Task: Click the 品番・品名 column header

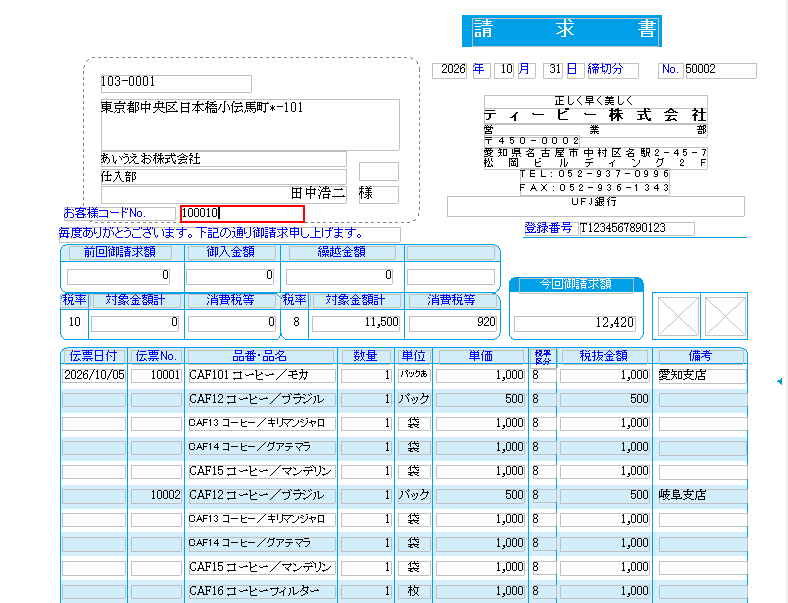Action: [260, 356]
